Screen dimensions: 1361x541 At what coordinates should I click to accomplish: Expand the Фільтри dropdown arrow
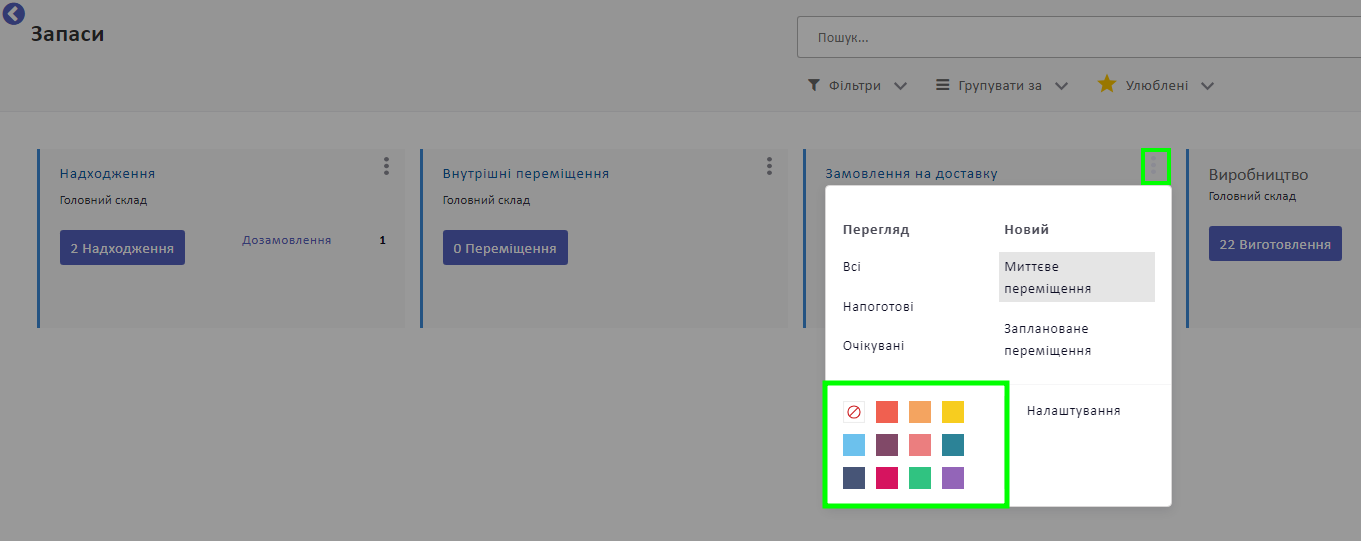(900, 86)
